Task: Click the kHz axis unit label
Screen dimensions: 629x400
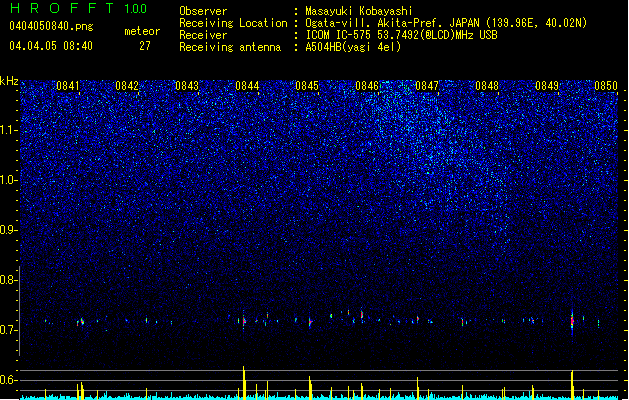Action: point(9,81)
